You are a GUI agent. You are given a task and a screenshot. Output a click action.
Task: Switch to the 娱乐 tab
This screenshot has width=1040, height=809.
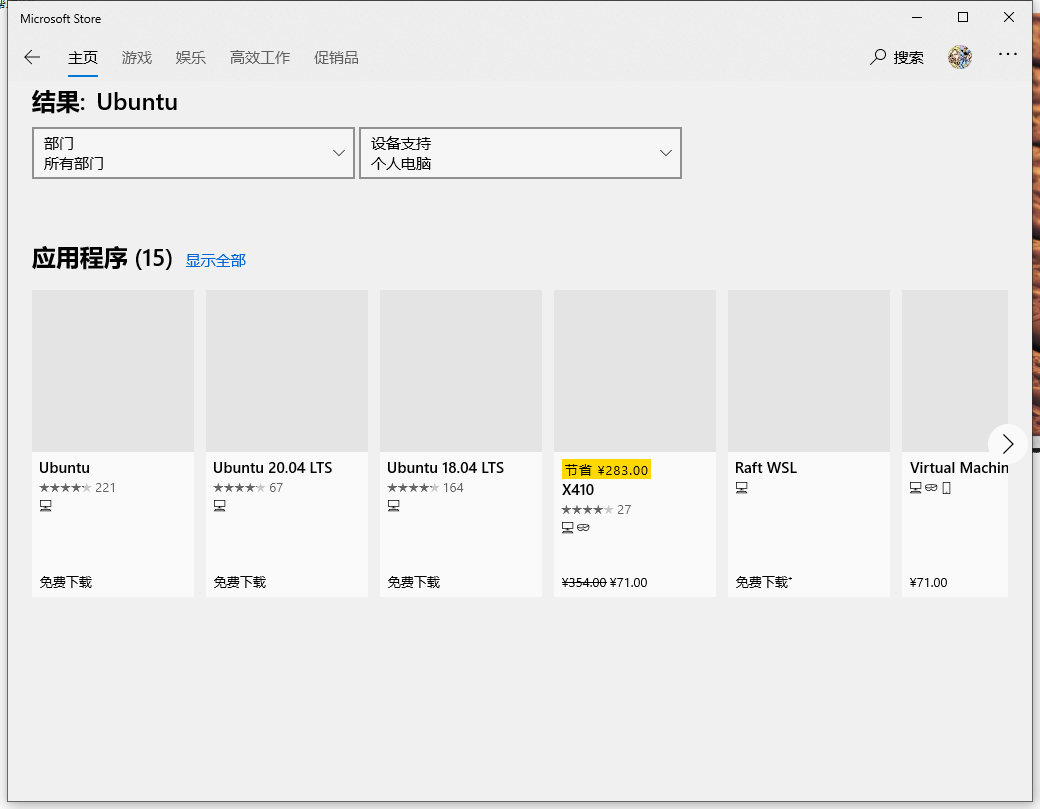[x=190, y=58]
